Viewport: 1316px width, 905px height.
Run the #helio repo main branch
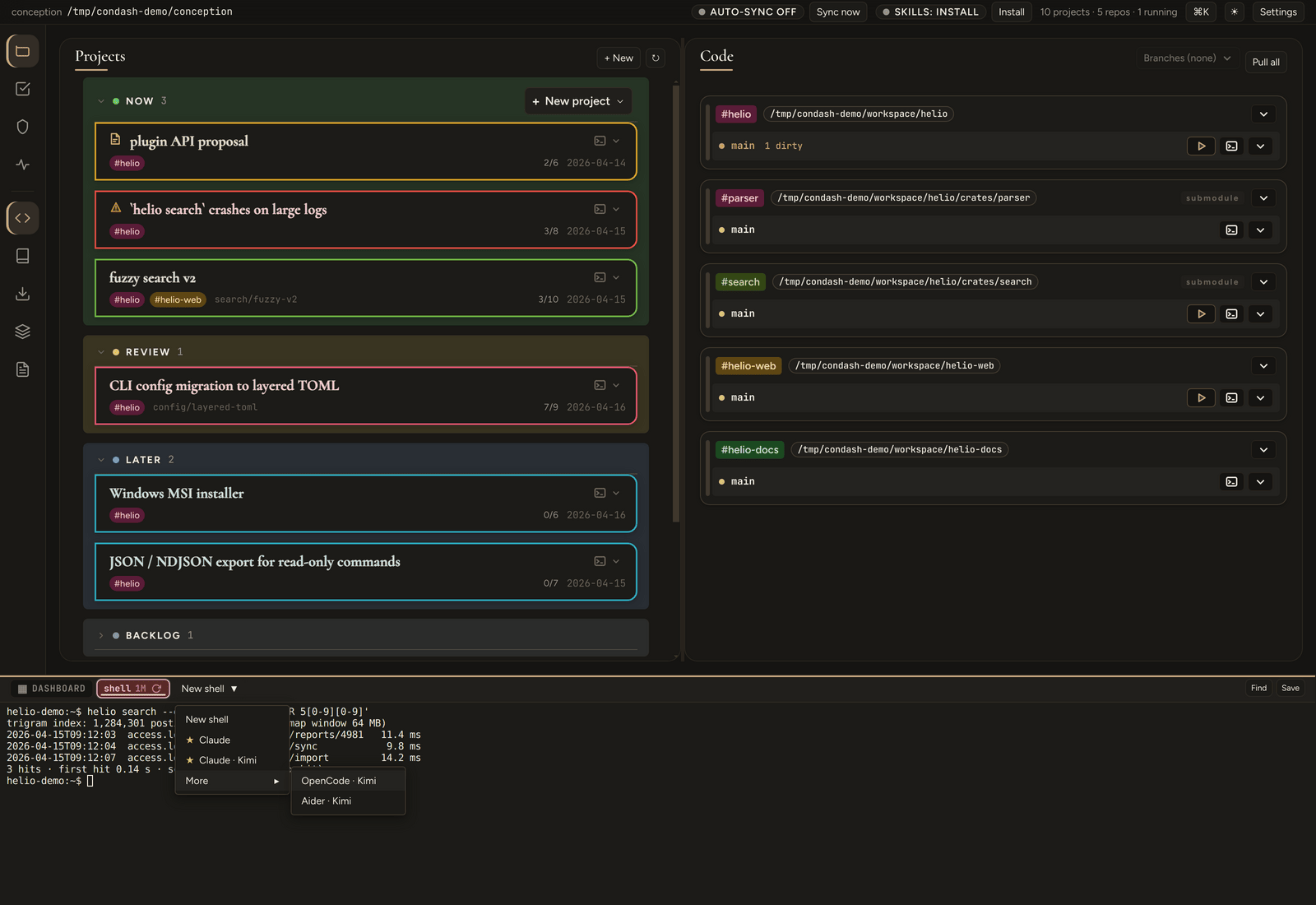point(1201,146)
